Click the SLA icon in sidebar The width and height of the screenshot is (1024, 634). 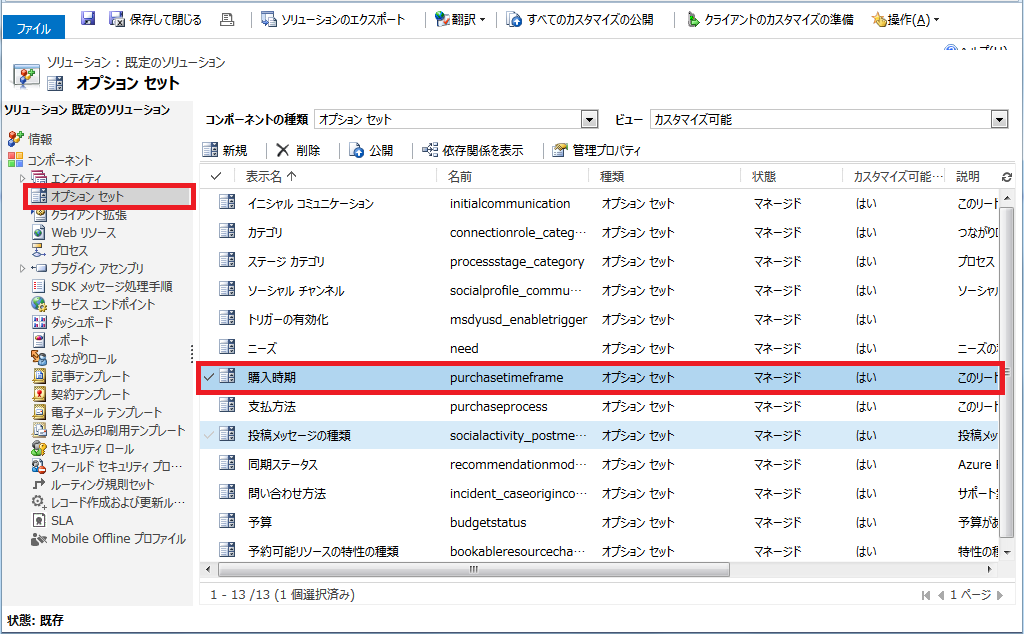pyautogui.click(x=39, y=520)
